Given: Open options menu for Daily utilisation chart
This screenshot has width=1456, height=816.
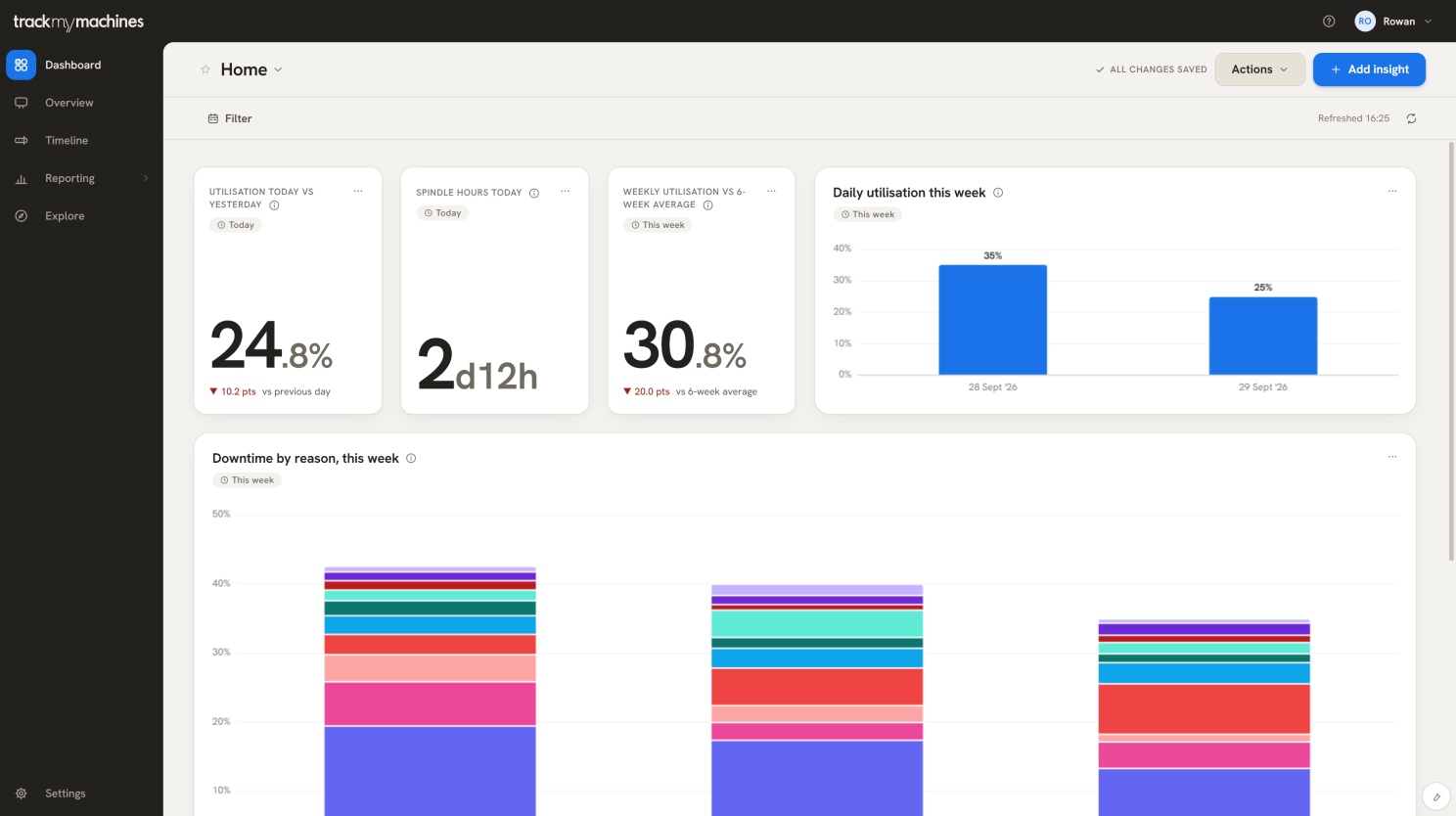Looking at the screenshot, I should [x=1392, y=192].
